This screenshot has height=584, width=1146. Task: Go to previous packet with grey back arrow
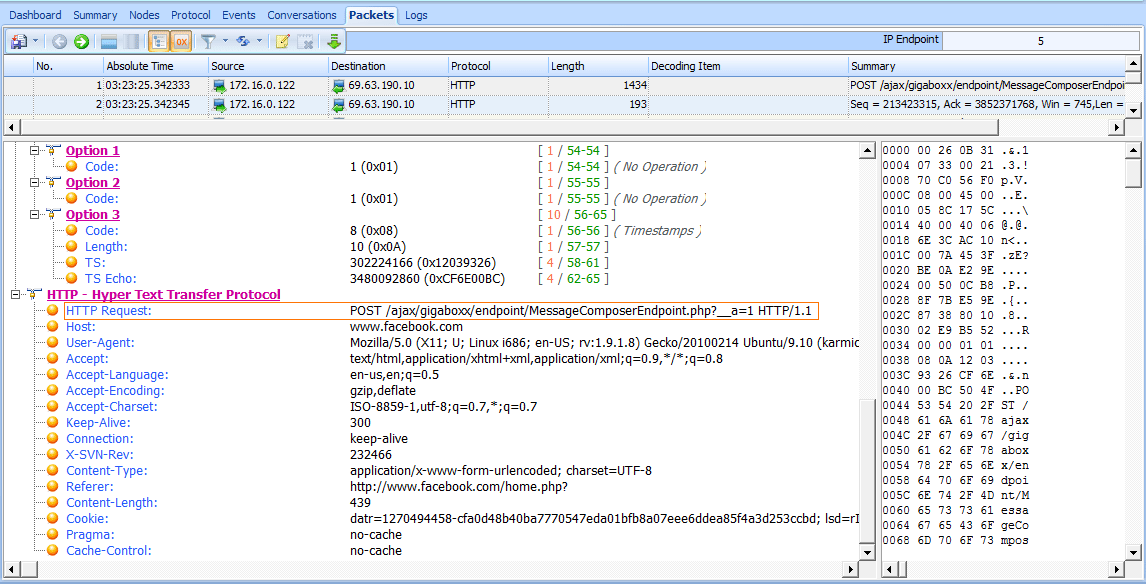59,42
